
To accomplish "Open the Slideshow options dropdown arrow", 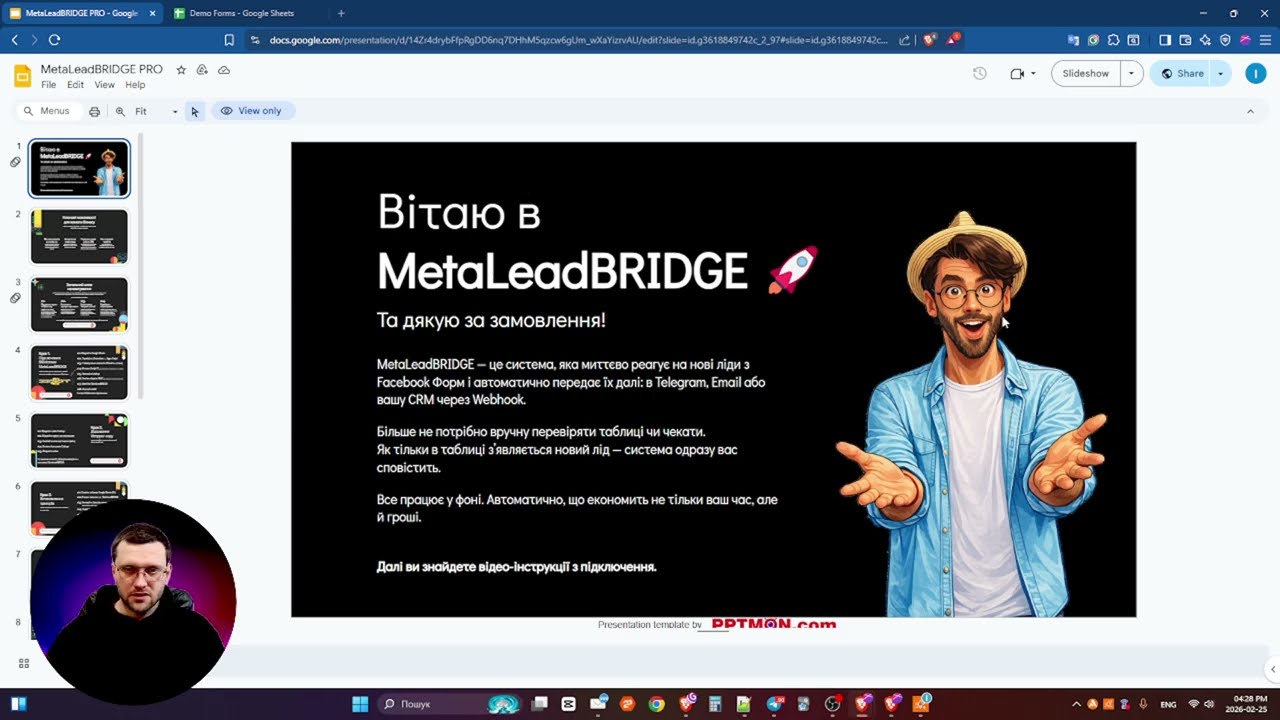I will tap(1131, 73).
